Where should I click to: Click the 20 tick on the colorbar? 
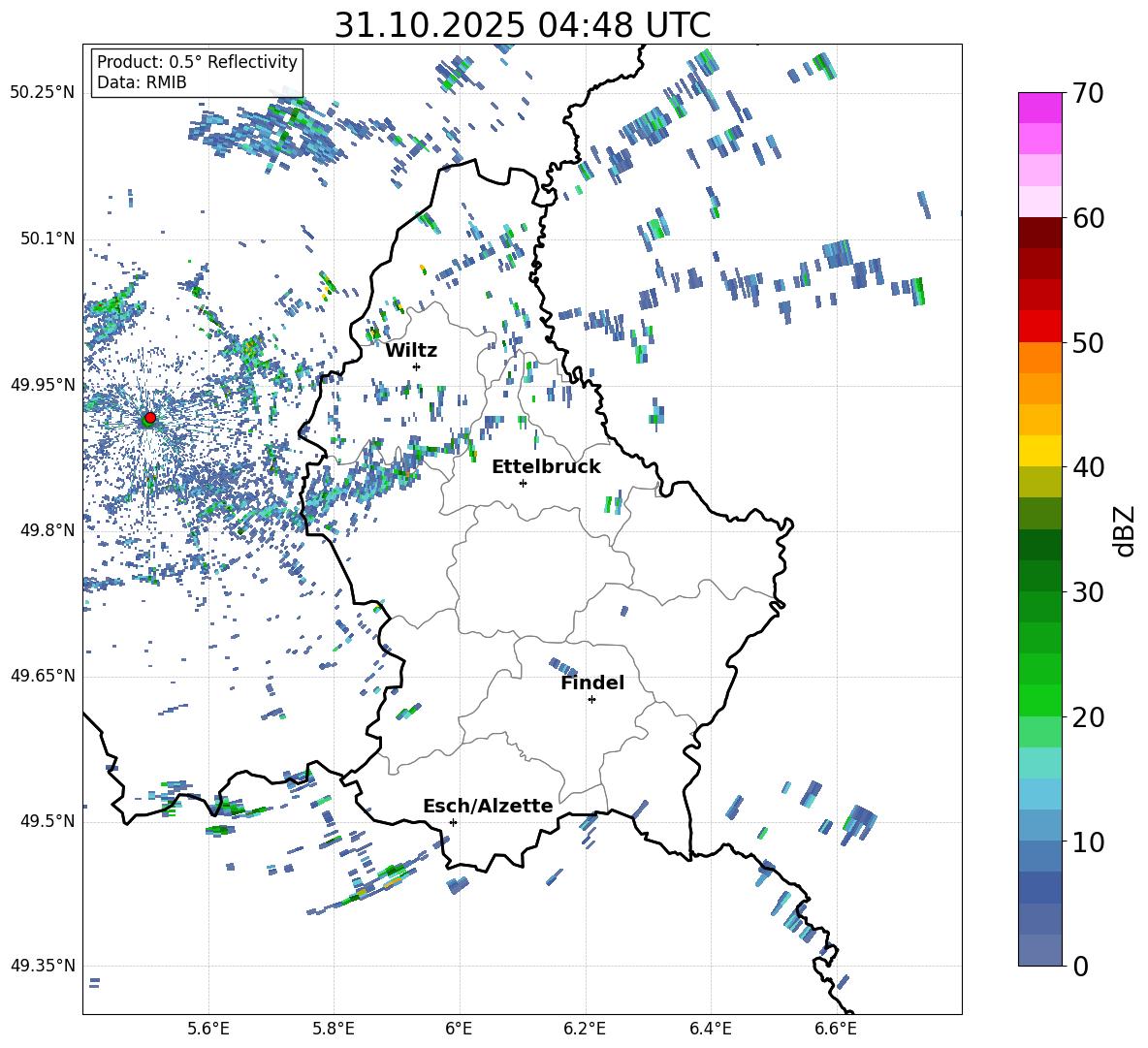1088,717
